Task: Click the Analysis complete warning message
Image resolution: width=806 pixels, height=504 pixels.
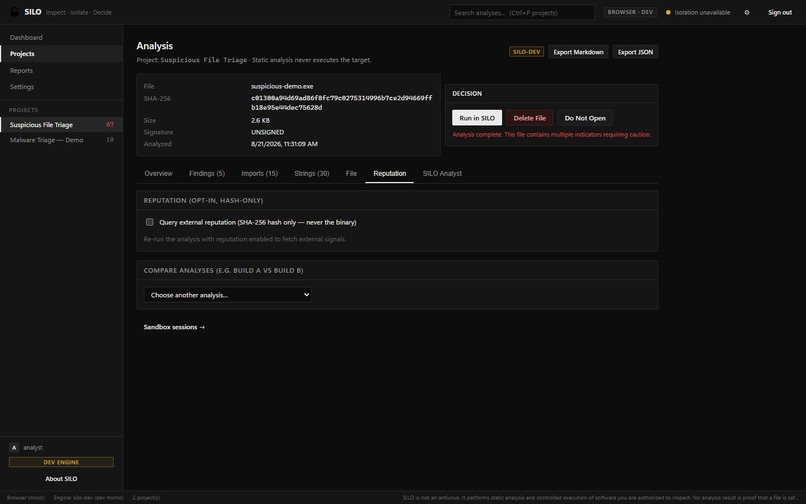Action: coord(552,135)
